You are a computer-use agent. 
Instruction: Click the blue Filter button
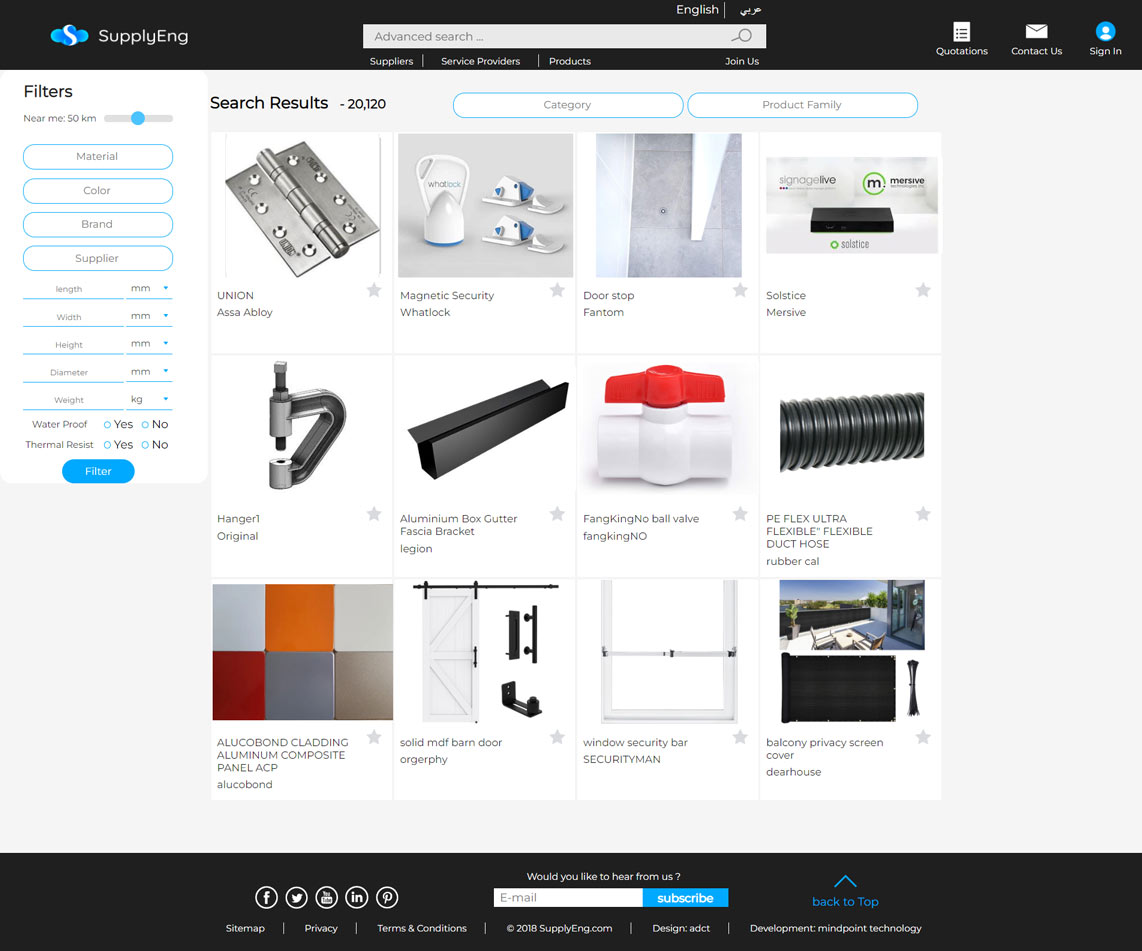coord(98,471)
